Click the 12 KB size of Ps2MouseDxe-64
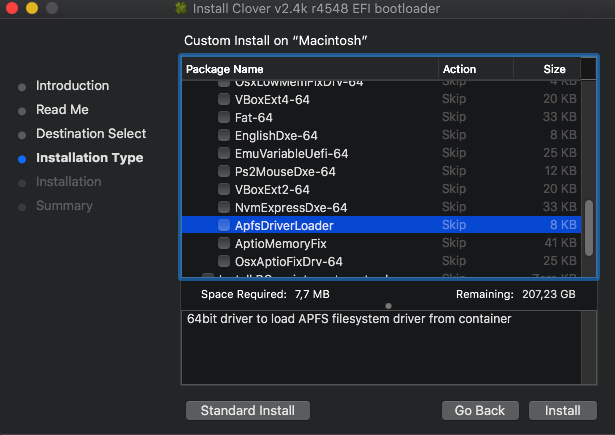The height and width of the screenshot is (435, 615). coord(560,171)
